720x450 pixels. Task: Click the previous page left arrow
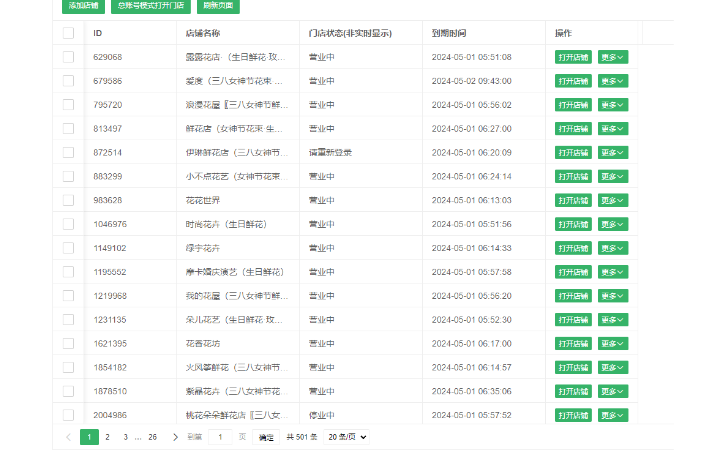[x=68, y=437]
